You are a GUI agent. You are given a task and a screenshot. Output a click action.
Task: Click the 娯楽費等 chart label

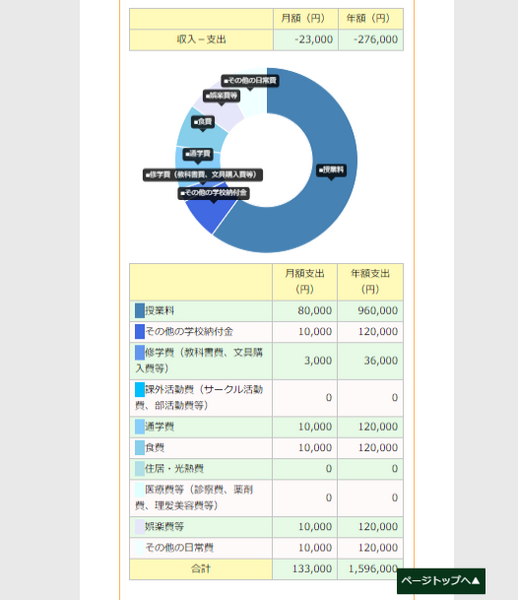pyautogui.click(x=222, y=96)
